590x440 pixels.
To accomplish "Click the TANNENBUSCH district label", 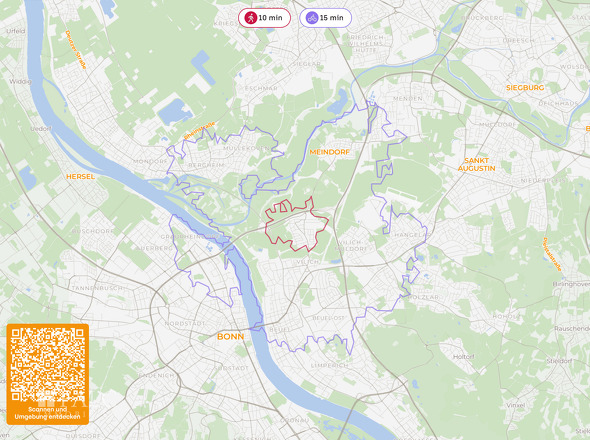I will pos(97,288).
